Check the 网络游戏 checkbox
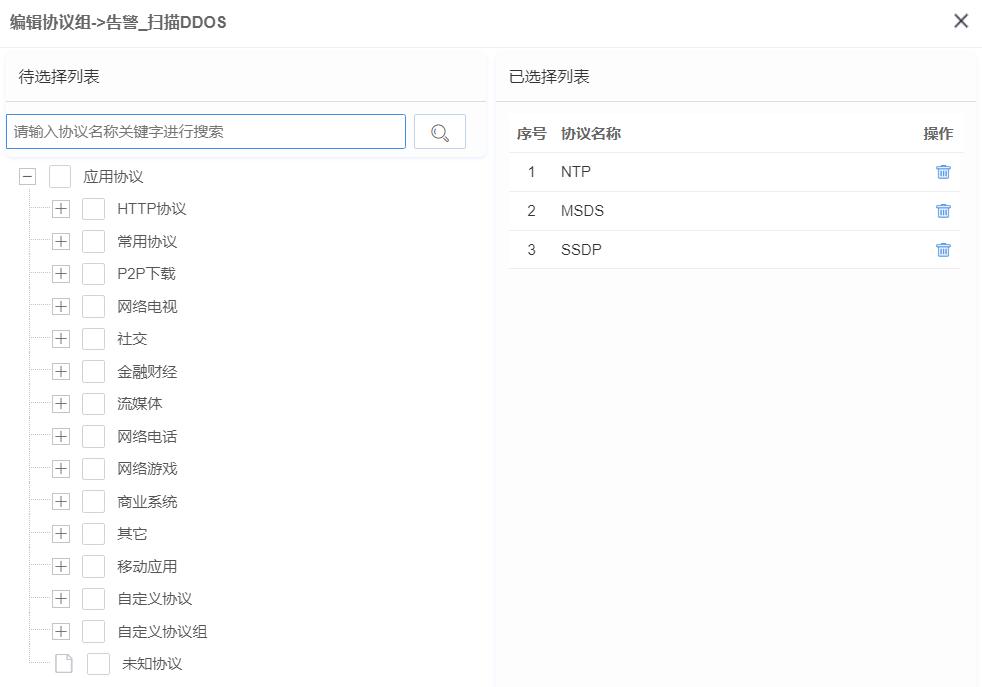 93,468
